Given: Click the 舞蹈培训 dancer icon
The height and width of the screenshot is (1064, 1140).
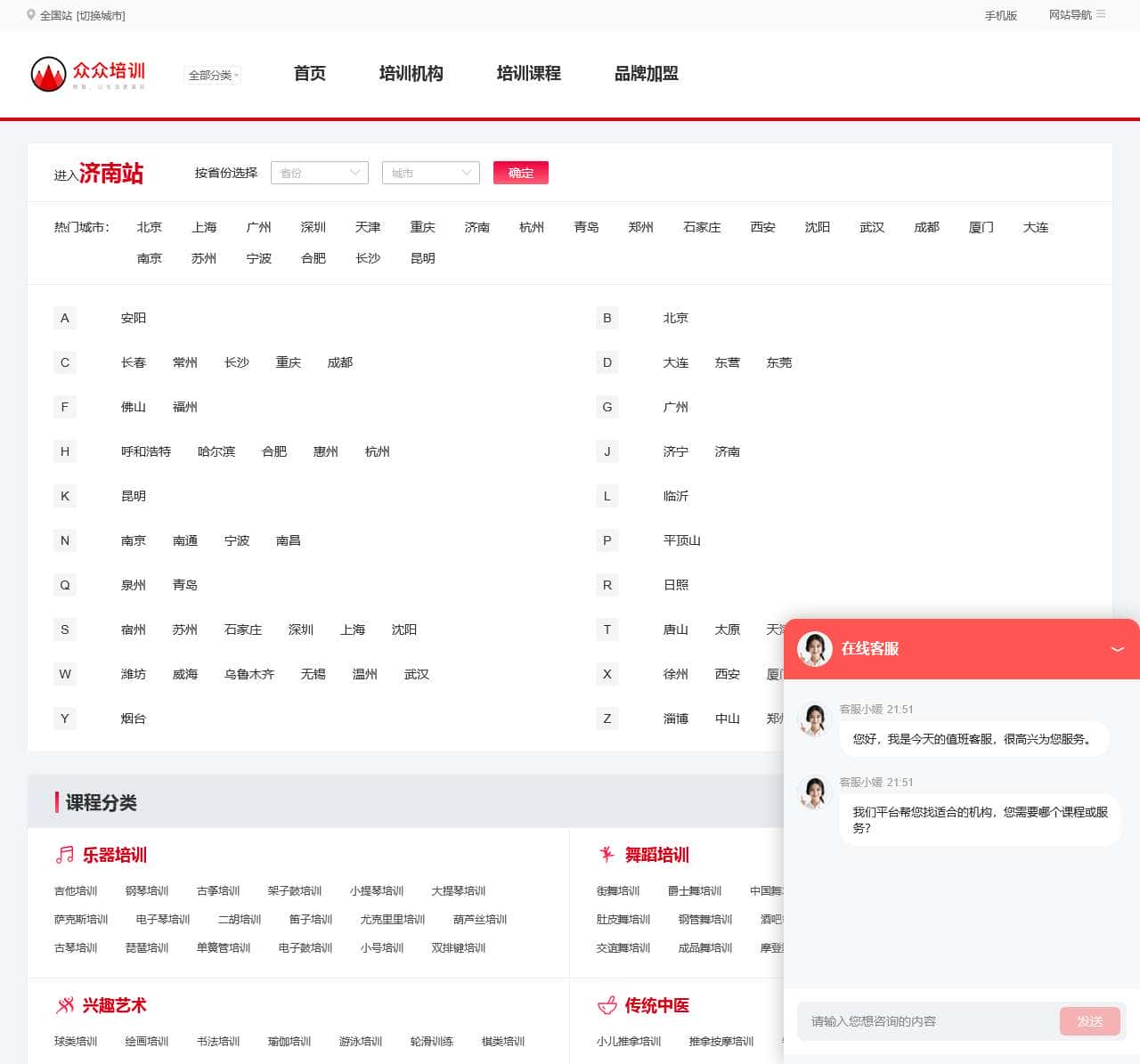Looking at the screenshot, I should (607, 855).
